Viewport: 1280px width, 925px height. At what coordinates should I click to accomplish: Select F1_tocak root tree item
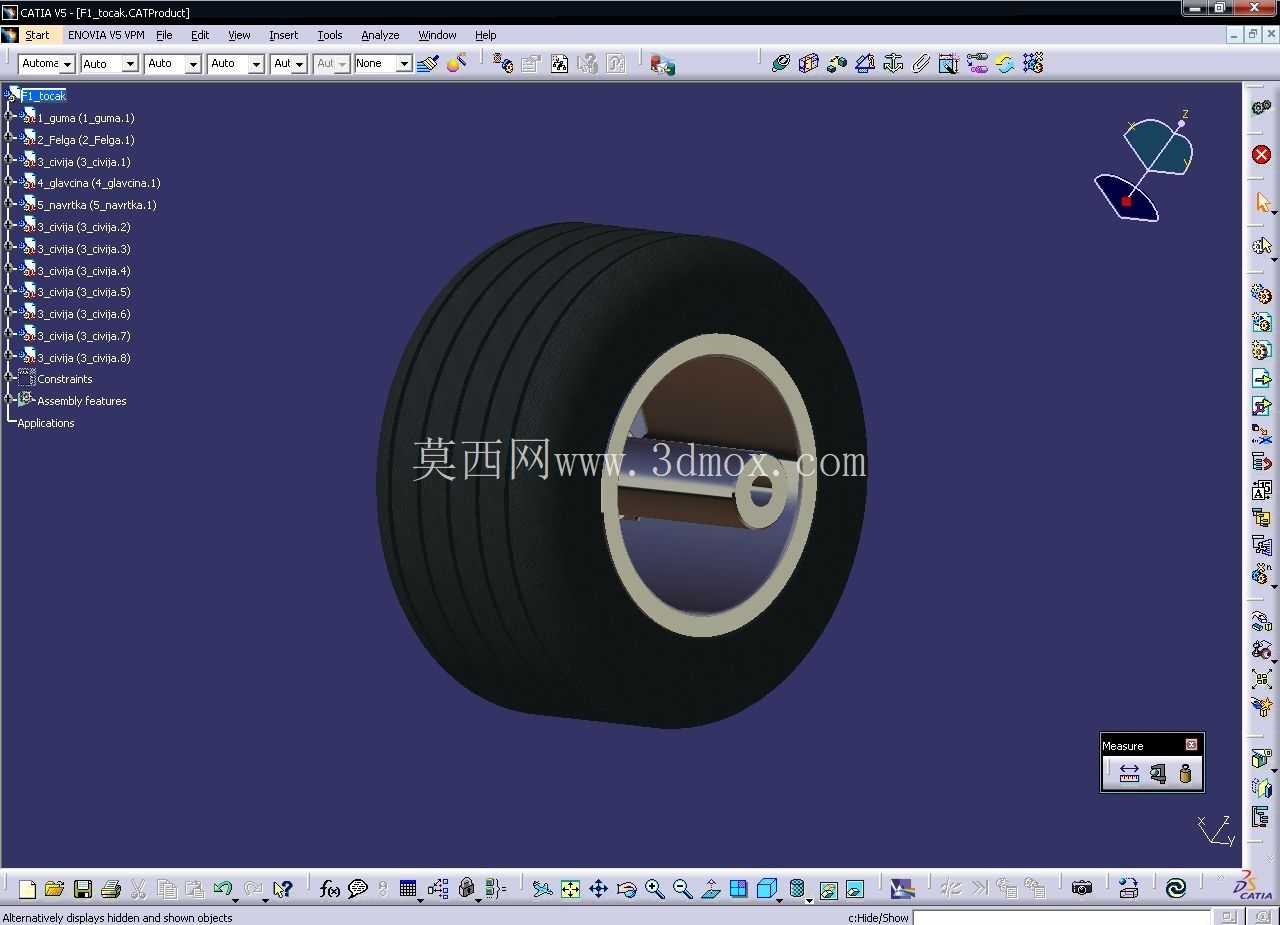(44, 96)
